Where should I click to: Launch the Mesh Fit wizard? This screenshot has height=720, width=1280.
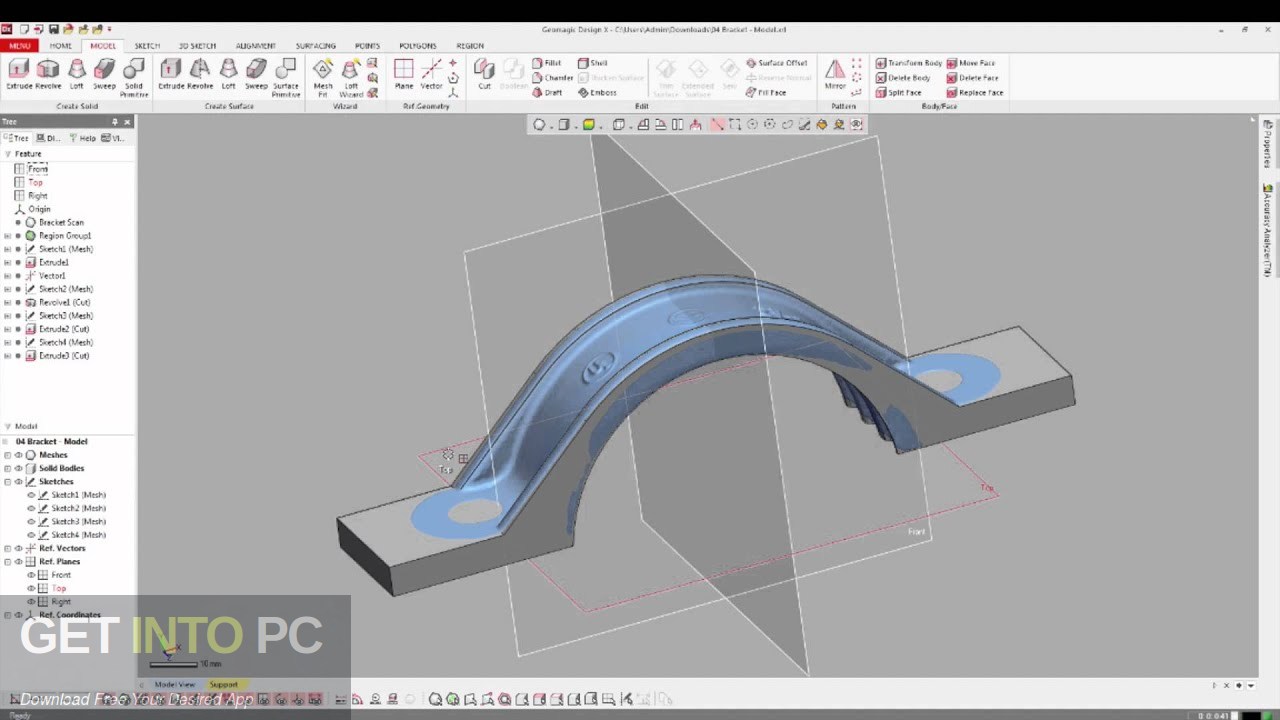[323, 77]
